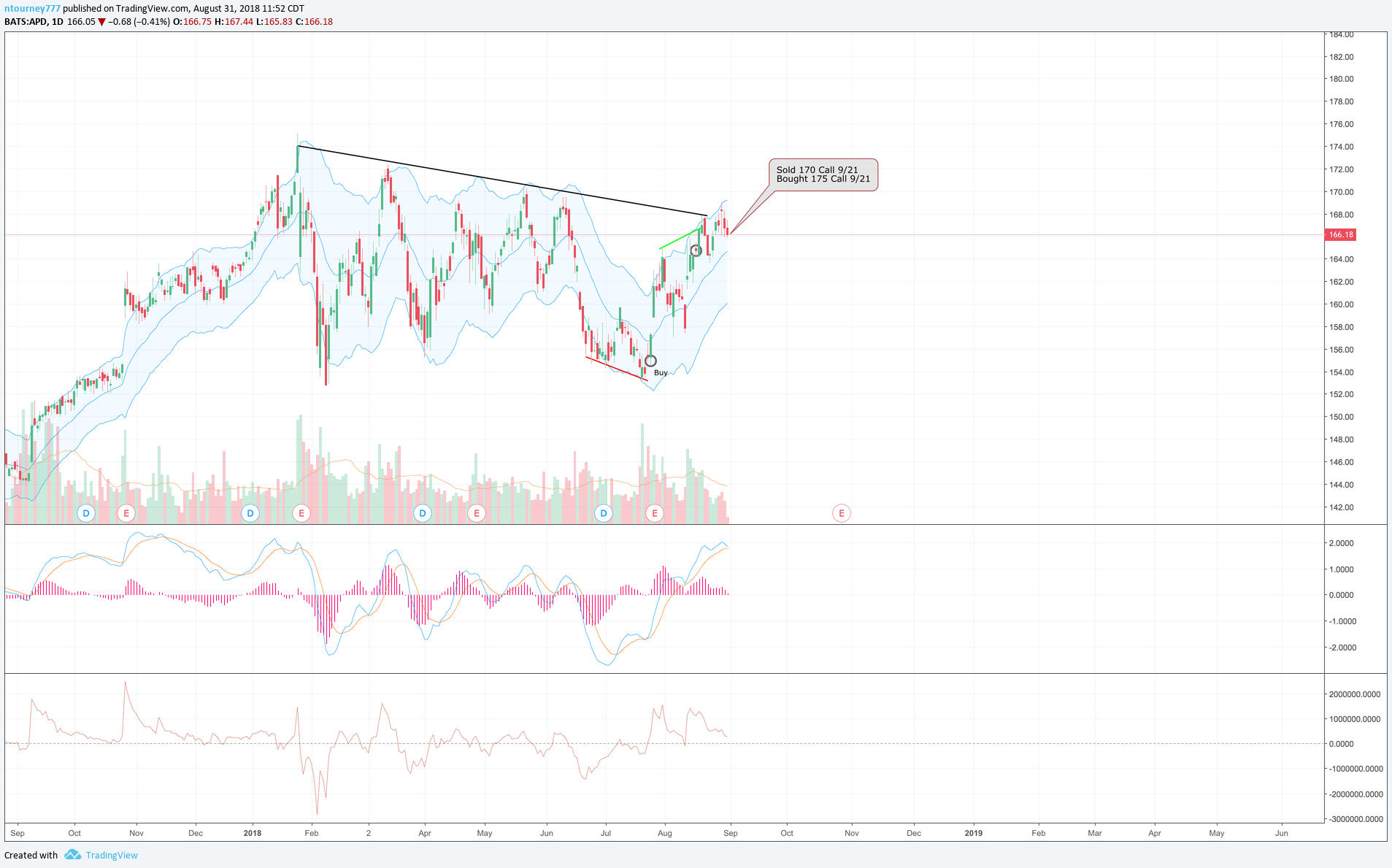Click the change value −0.68 (−0.41%)

coord(139,22)
